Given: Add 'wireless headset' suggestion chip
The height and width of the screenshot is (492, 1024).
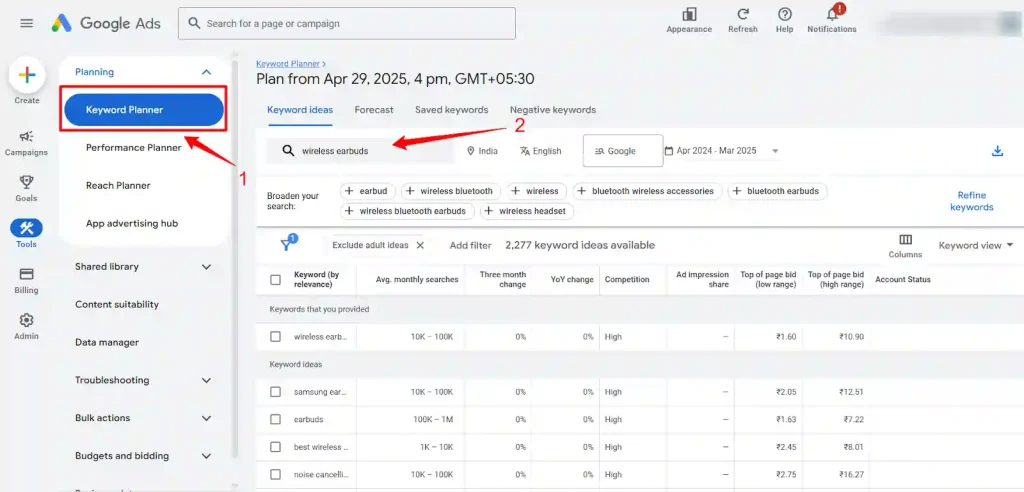Looking at the screenshot, I should [x=527, y=211].
